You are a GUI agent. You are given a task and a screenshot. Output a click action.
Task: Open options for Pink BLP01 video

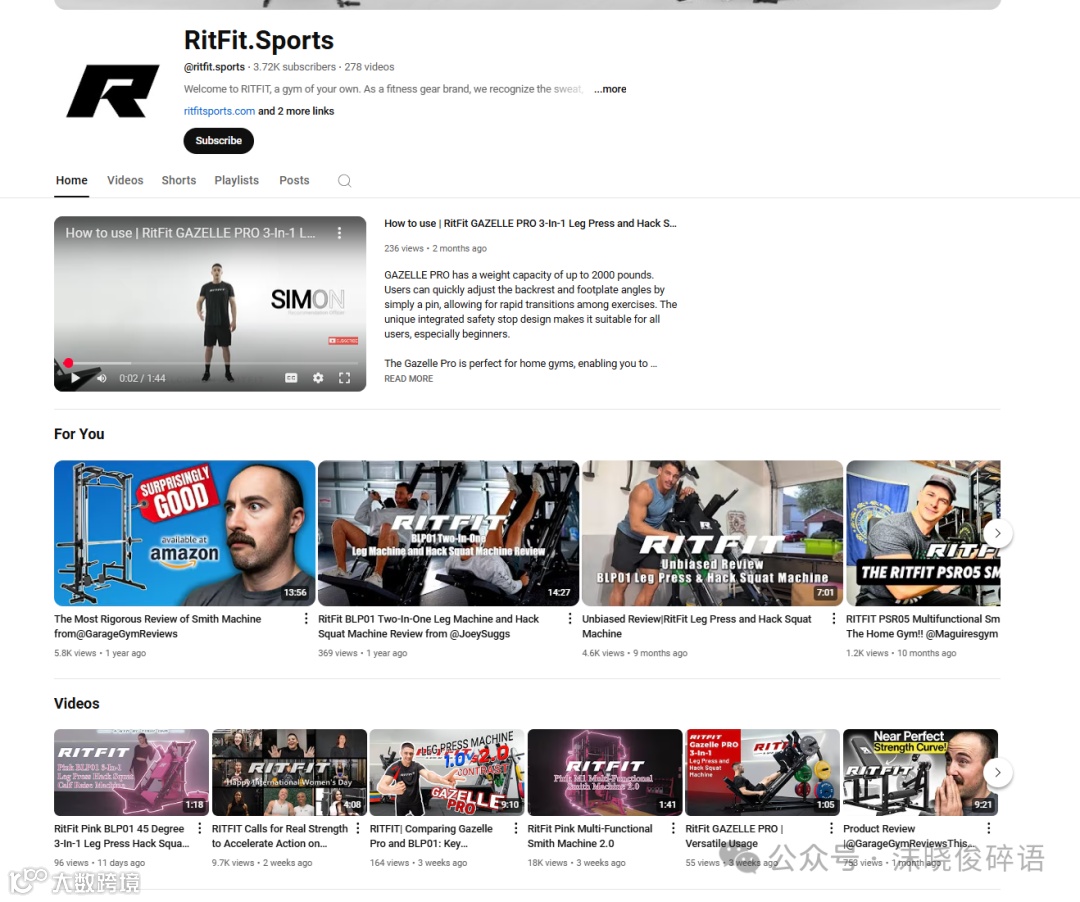[200, 828]
